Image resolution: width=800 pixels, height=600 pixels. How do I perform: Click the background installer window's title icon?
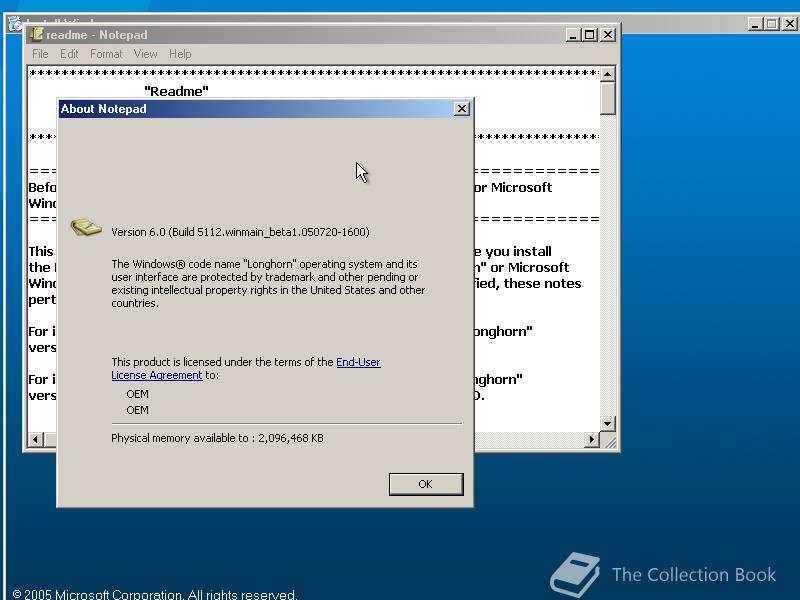[15, 23]
